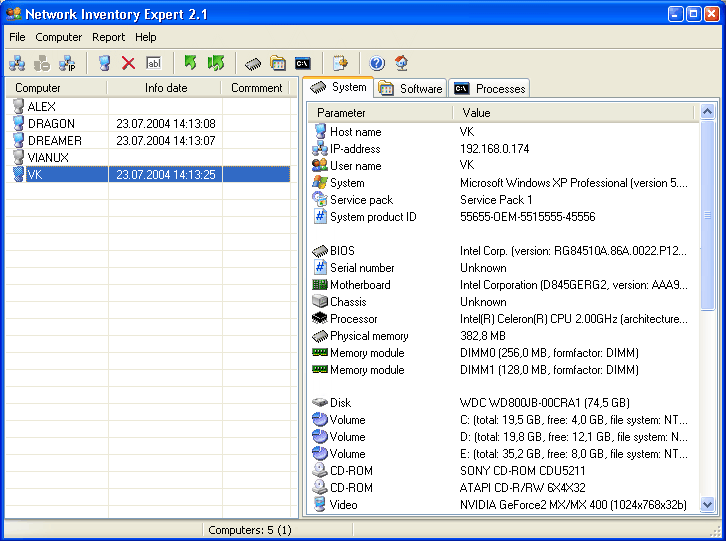Open the File menu
The width and height of the screenshot is (726, 541).
tap(18, 37)
